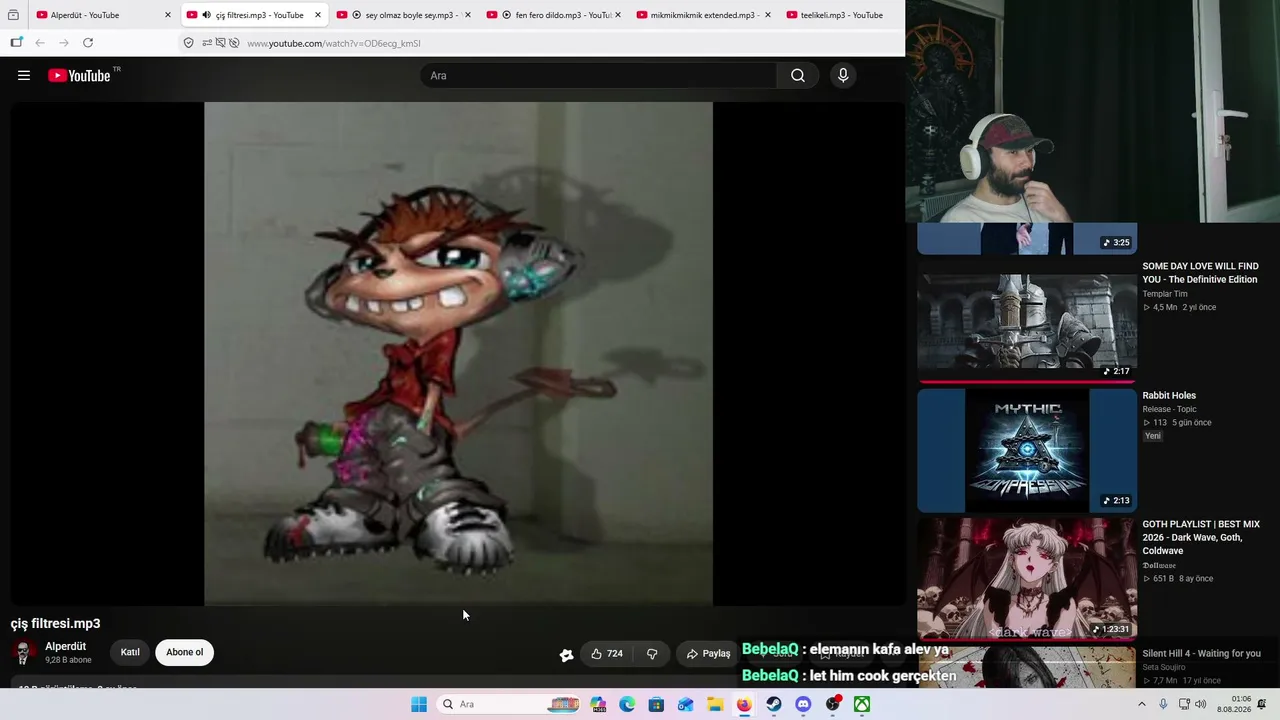Switch to Firefox on the taskbar
The height and width of the screenshot is (720, 1280).
click(x=744, y=704)
